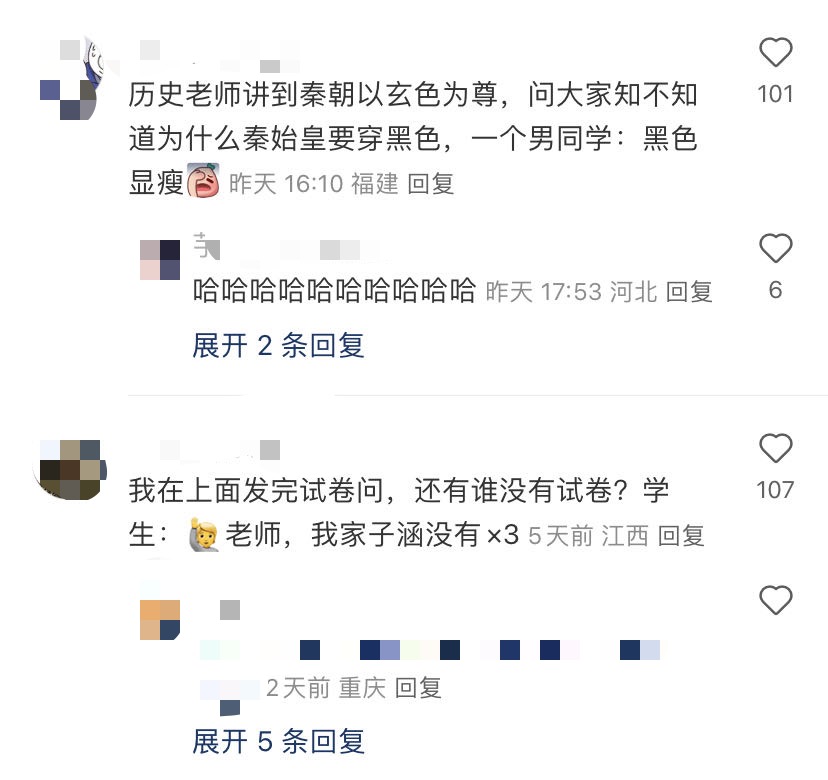Reply to the Hebei 哈哈哈 comment
This screenshot has height=780, width=828.
pyautogui.click(x=689, y=292)
